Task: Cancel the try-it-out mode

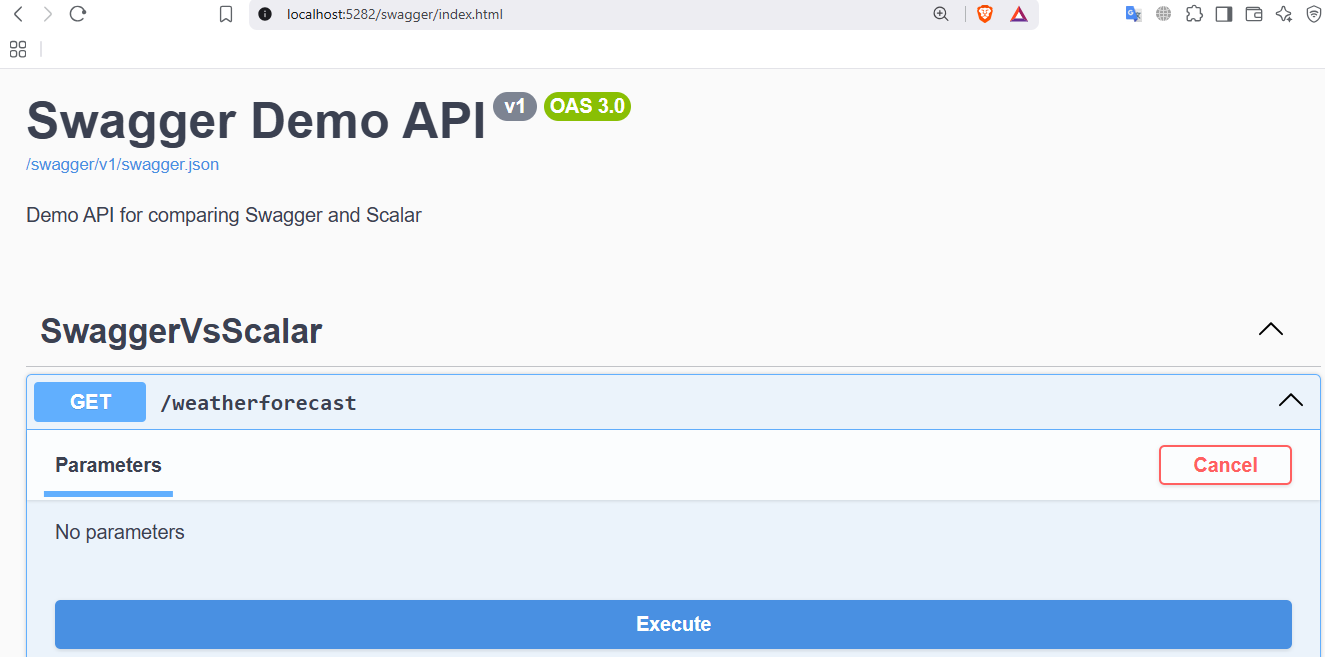Action: (1225, 465)
